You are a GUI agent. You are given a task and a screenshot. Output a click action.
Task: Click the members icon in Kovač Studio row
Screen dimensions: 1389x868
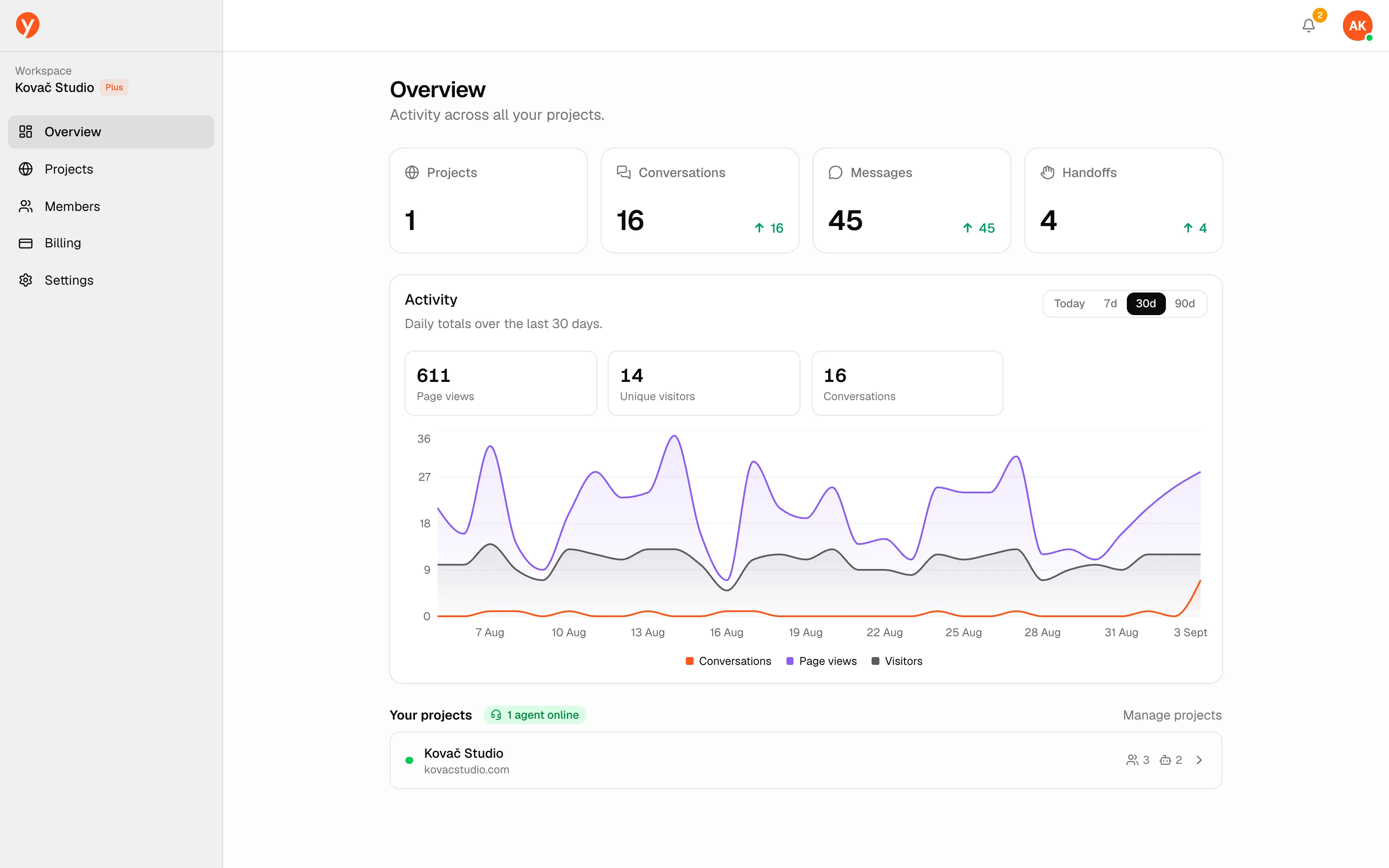click(1132, 760)
